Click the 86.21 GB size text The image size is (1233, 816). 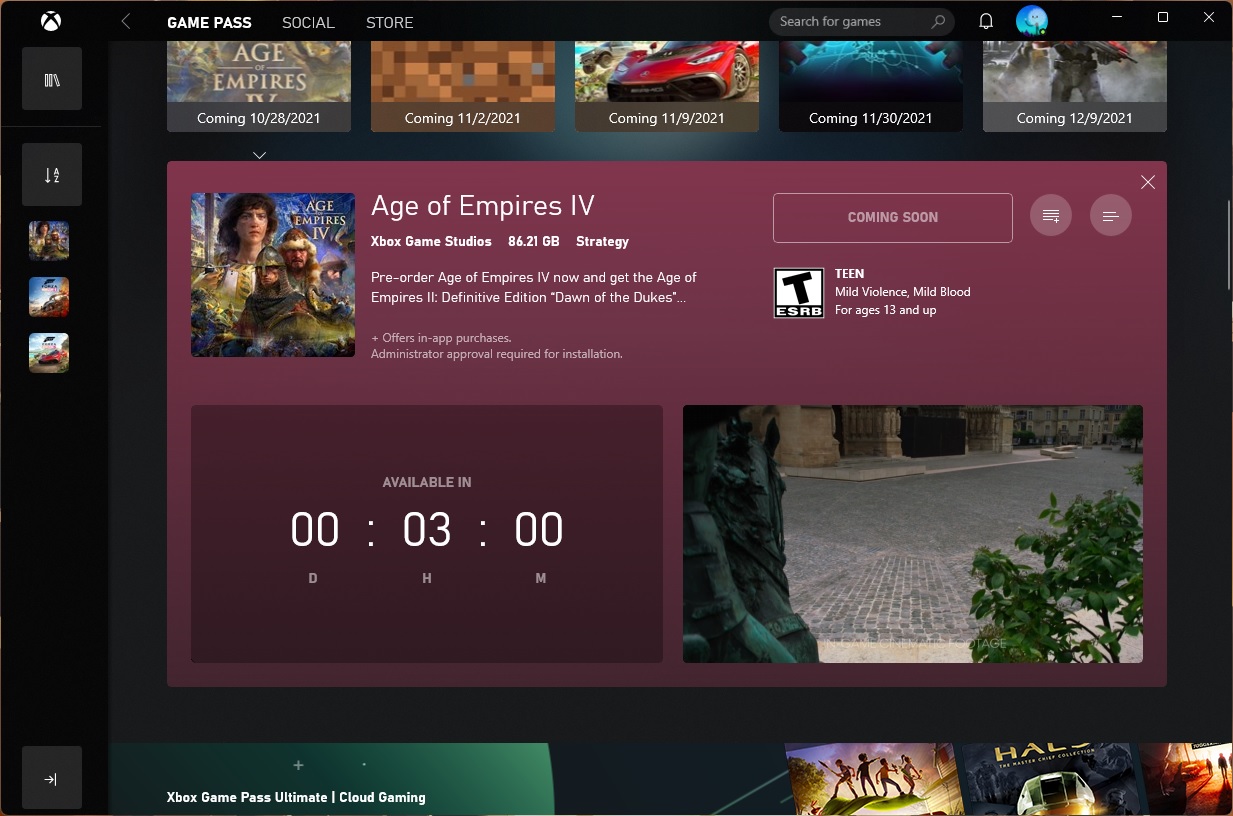pos(534,242)
